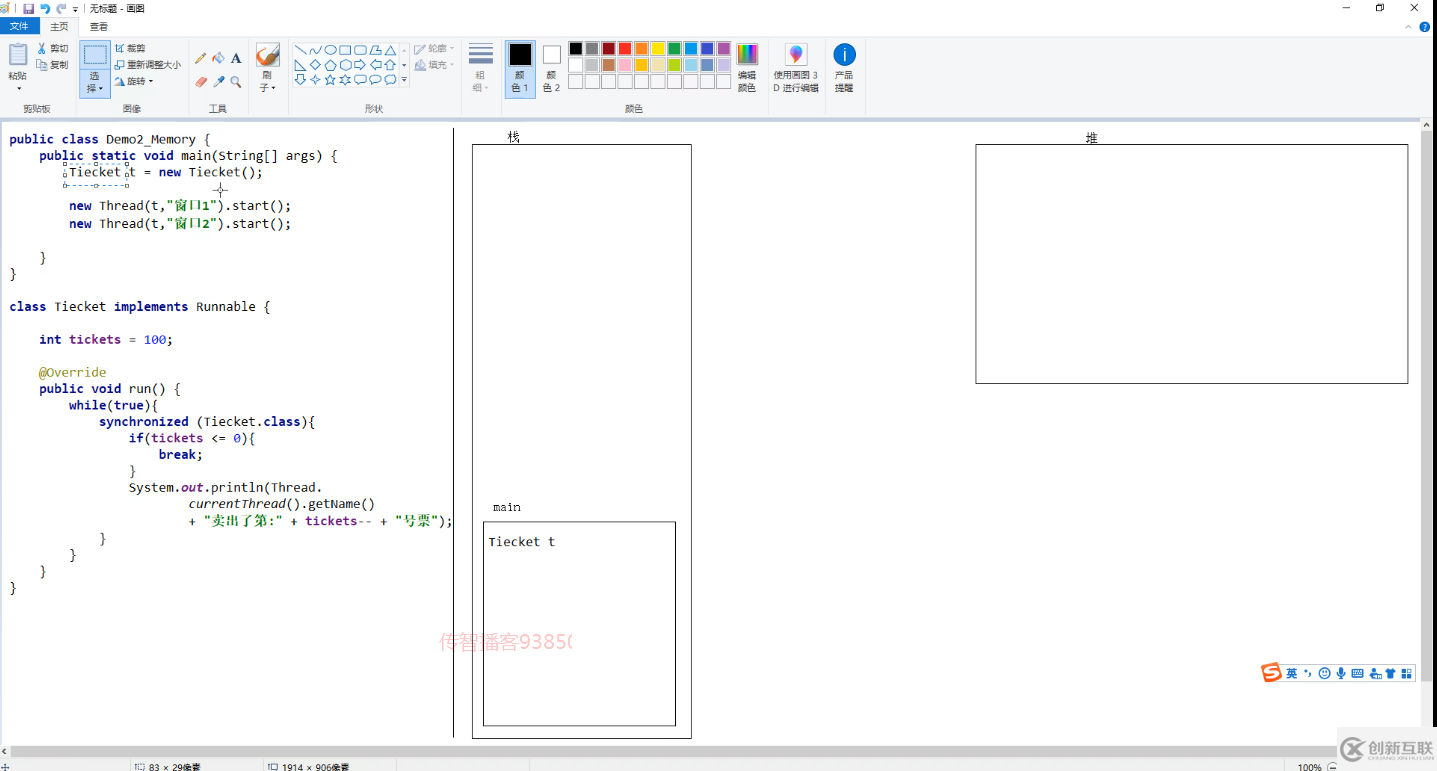Pick the Text tool (letter A)
Viewport: 1437px width, 771px height.
pyautogui.click(x=236, y=58)
